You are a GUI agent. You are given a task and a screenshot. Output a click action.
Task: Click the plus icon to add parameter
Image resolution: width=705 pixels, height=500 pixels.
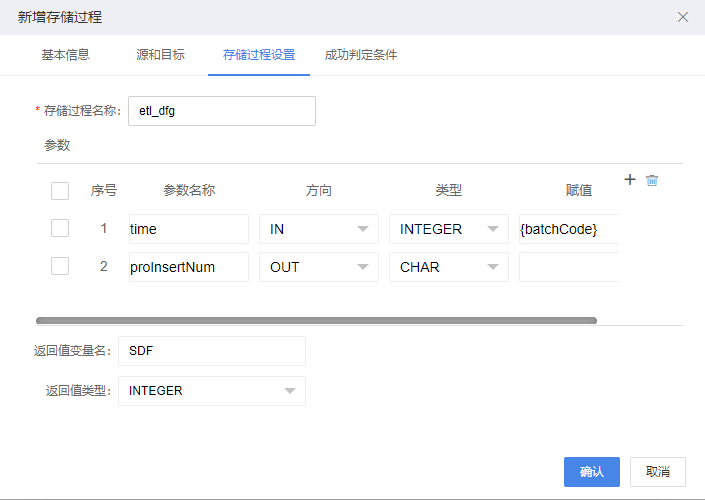click(630, 179)
